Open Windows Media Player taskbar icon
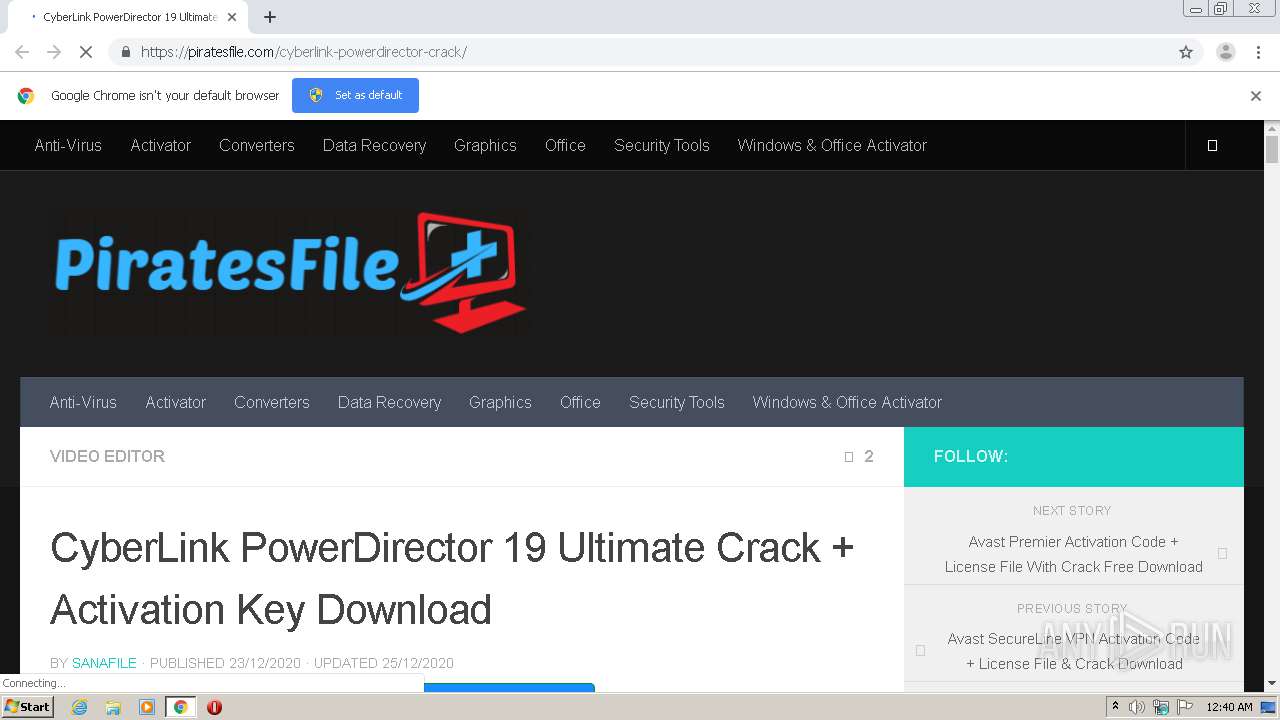1280x720 pixels. (147, 707)
